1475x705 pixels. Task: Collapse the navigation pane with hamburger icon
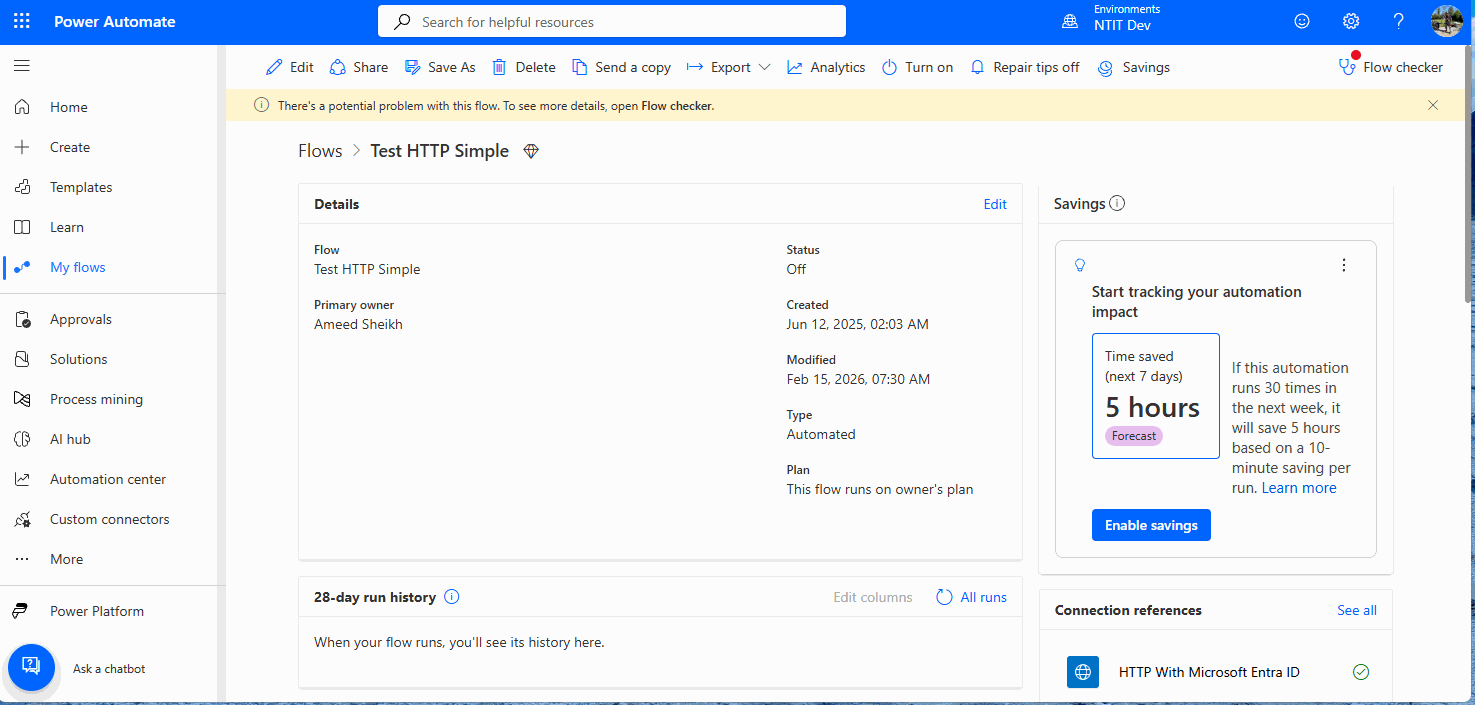21,66
